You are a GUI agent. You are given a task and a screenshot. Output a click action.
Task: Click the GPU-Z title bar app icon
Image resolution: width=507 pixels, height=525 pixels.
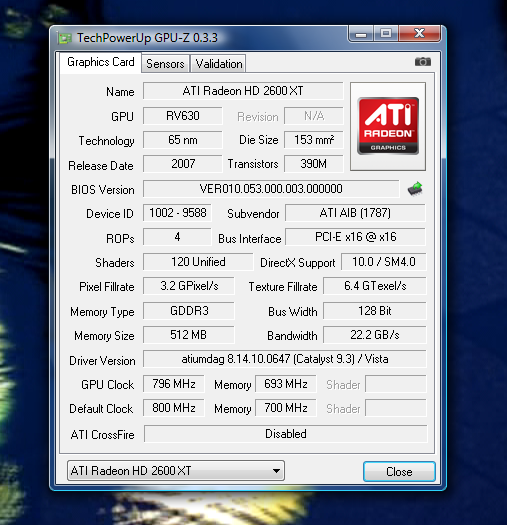(65, 38)
